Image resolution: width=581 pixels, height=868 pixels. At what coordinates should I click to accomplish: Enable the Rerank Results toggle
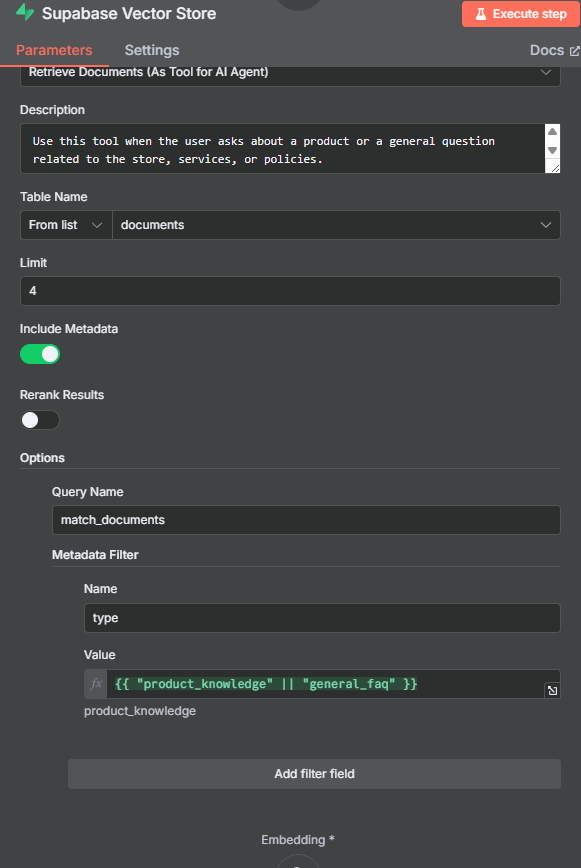[40, 420]
